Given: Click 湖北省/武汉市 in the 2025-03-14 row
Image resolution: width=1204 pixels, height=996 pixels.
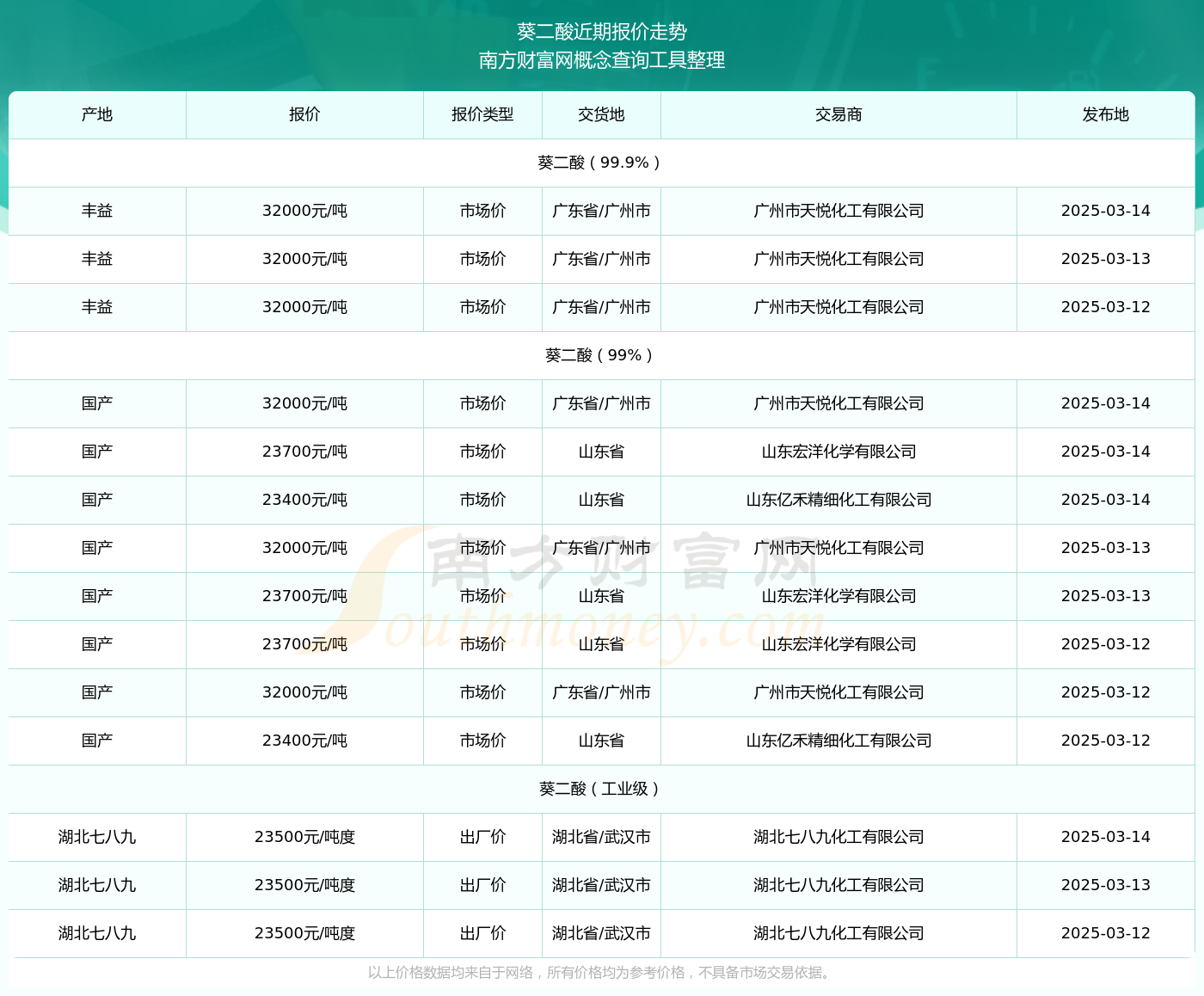Looking at the screenshot, I should [601, 837].
